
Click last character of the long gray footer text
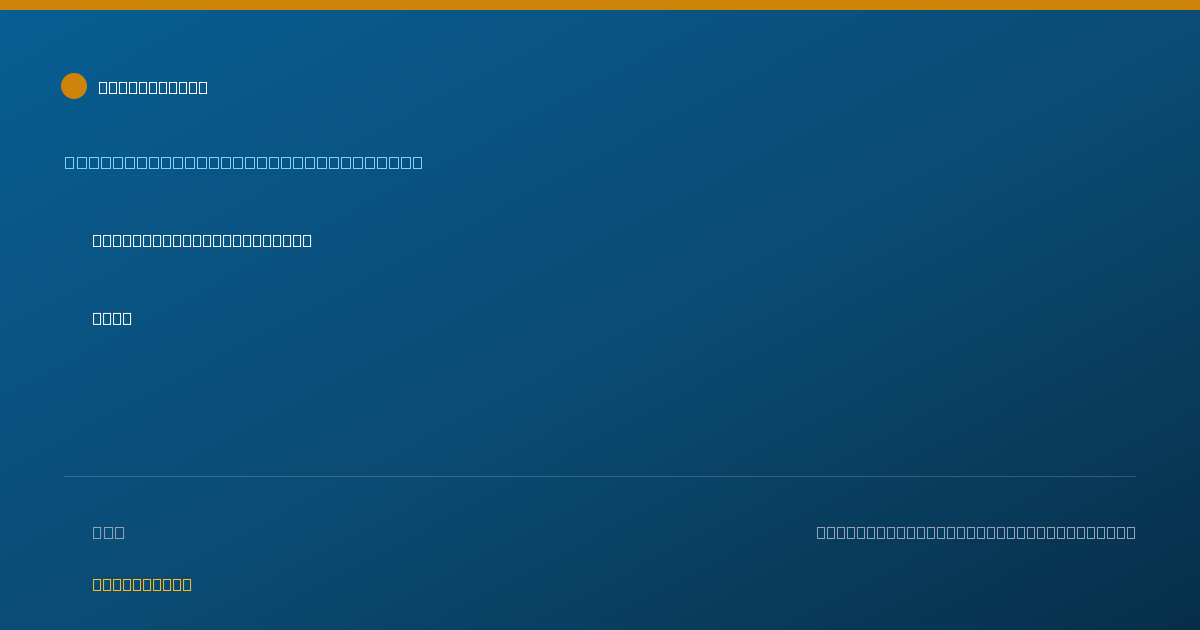click(1130, 532)
